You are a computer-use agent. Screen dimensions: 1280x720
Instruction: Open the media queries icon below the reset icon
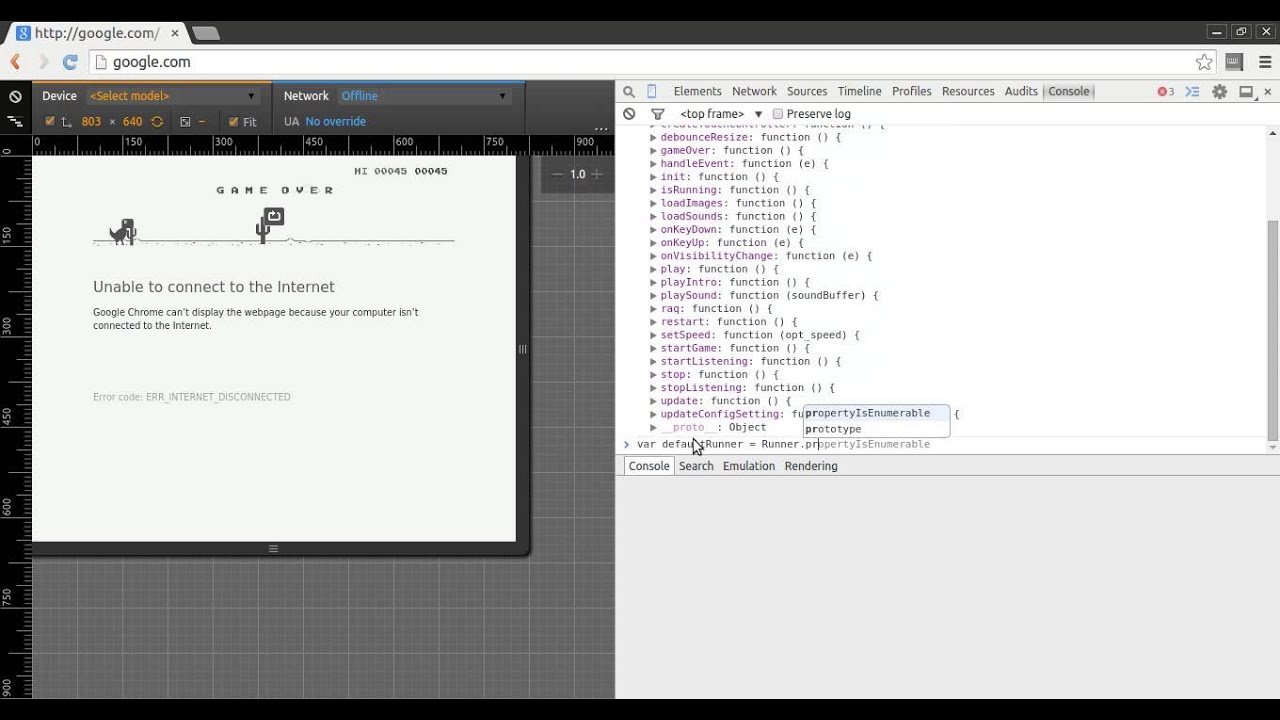(15, 121)
